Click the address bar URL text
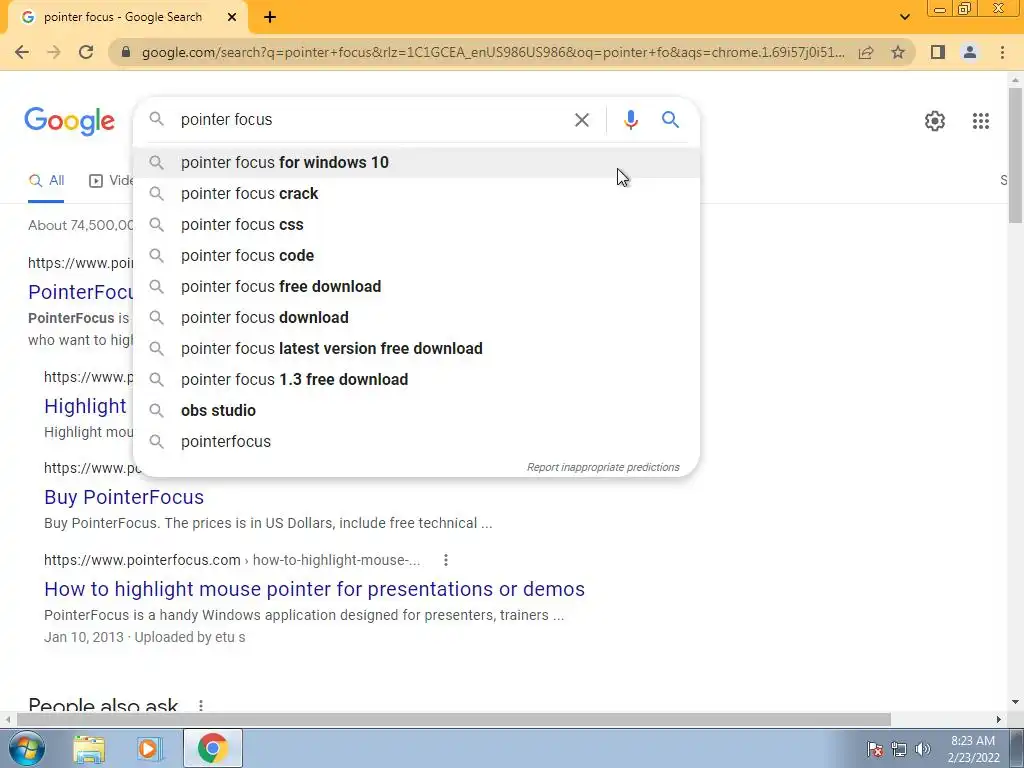This screenshot has width=1024, height=768. coord(493,52)
